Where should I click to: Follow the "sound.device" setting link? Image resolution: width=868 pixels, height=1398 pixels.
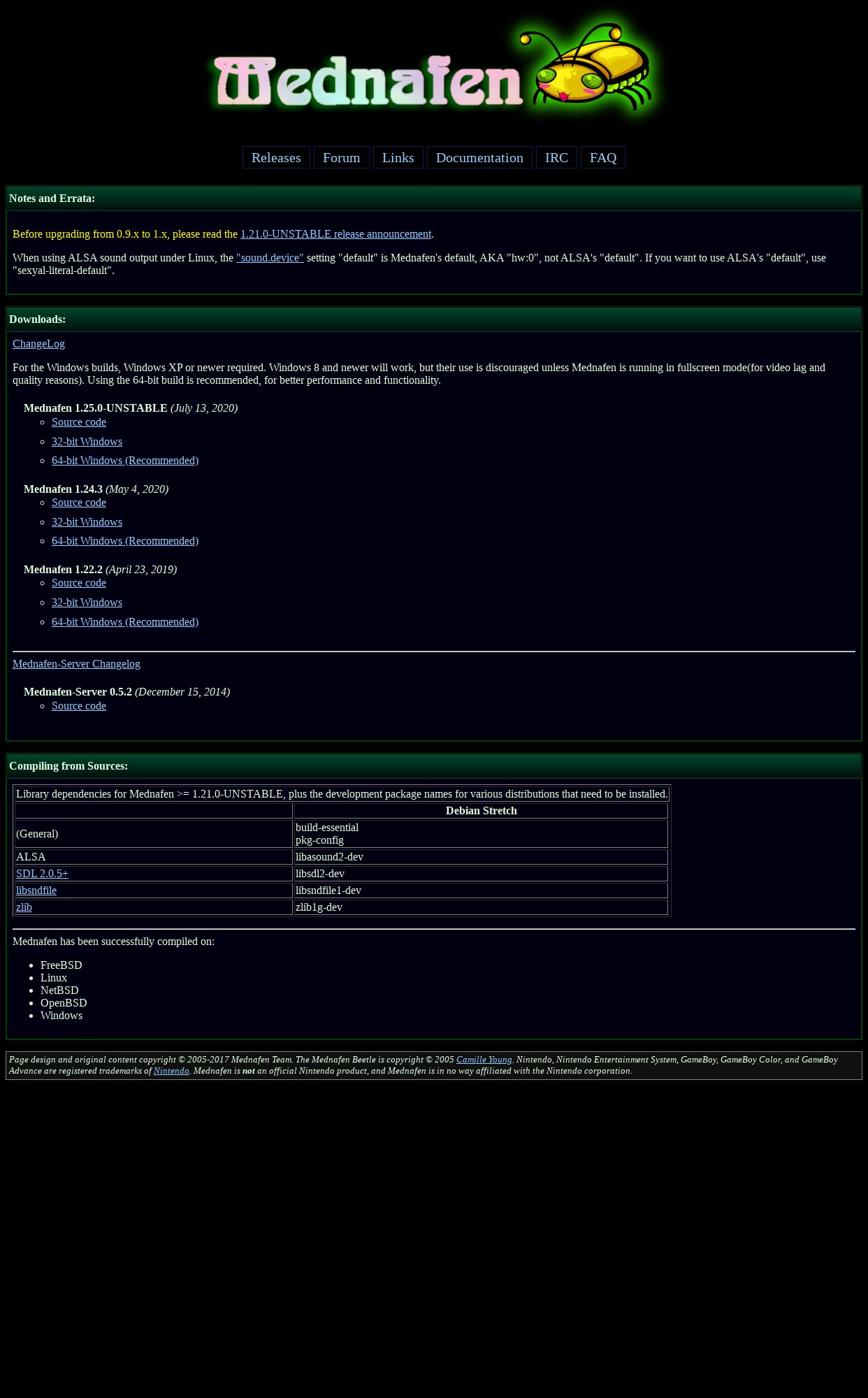pyautogui.click(x=270, y=258)
